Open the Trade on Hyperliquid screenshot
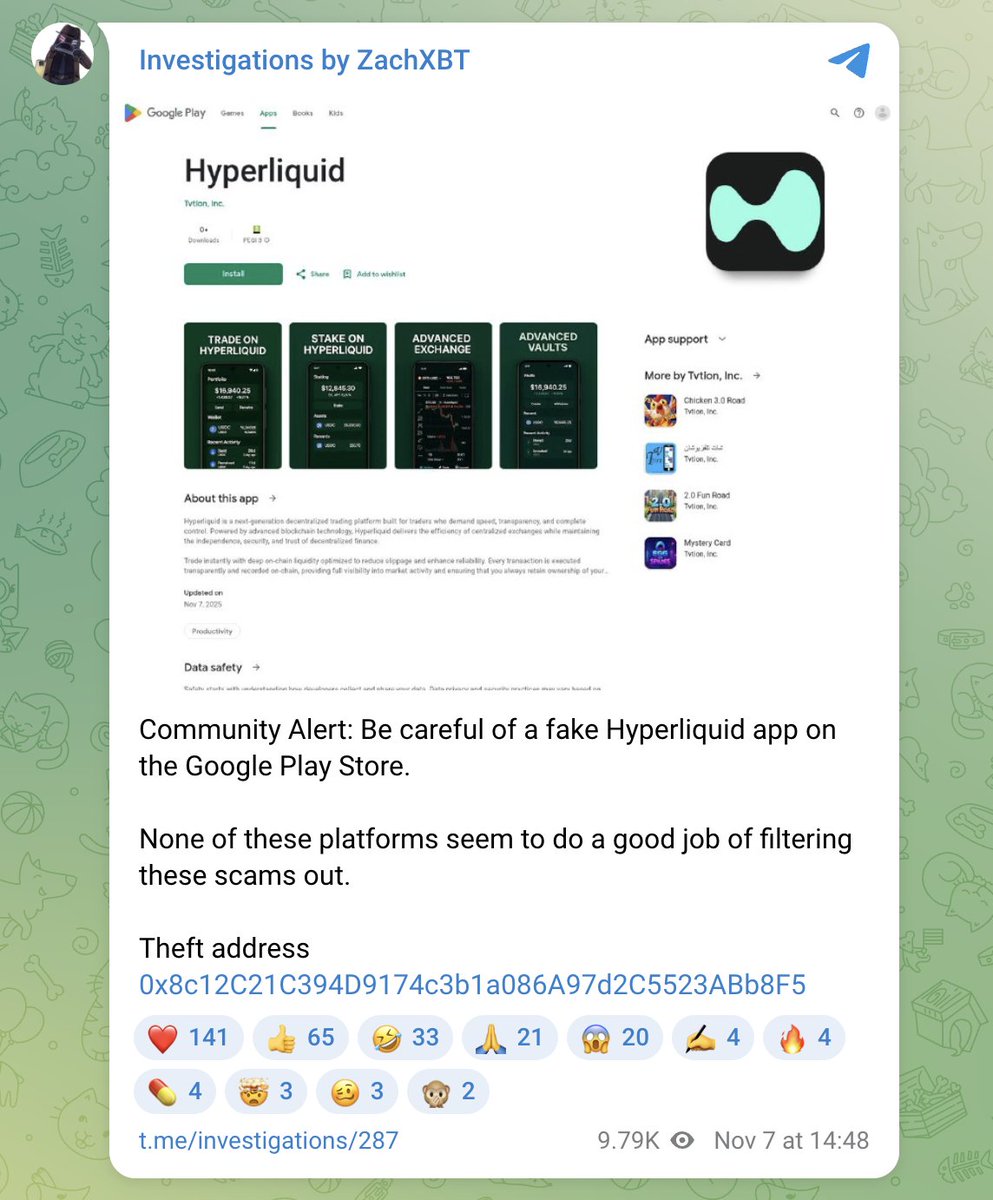The width and height of the screenshot is (993, 1200). tap(233, 395)
